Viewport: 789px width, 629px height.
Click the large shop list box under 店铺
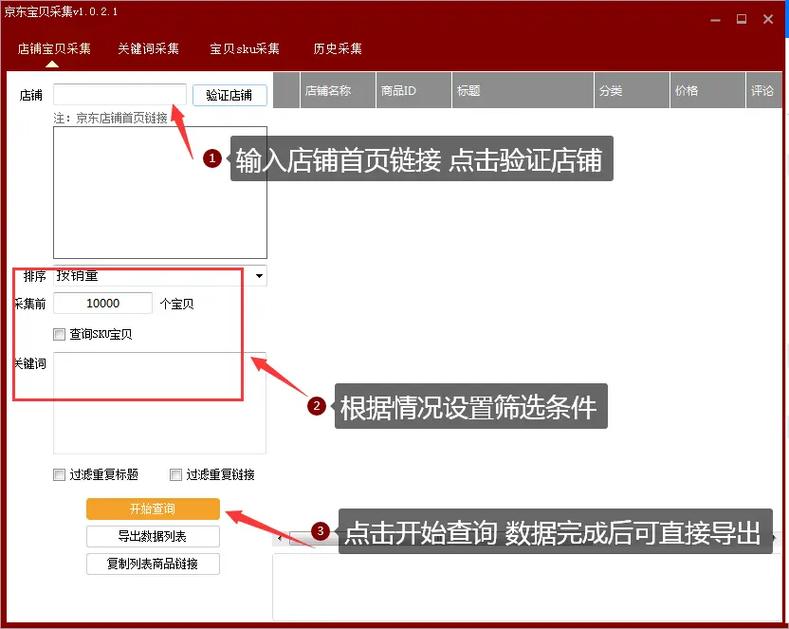160,192
